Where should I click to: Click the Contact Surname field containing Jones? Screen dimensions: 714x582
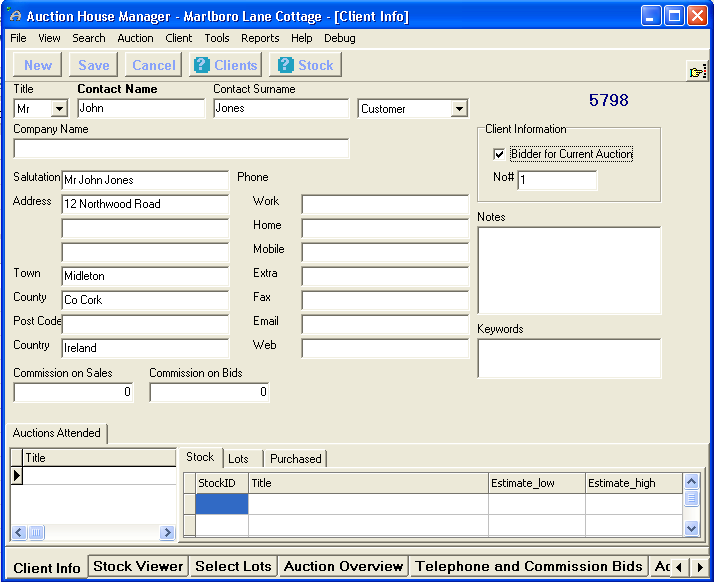click(x=281, y=108)
